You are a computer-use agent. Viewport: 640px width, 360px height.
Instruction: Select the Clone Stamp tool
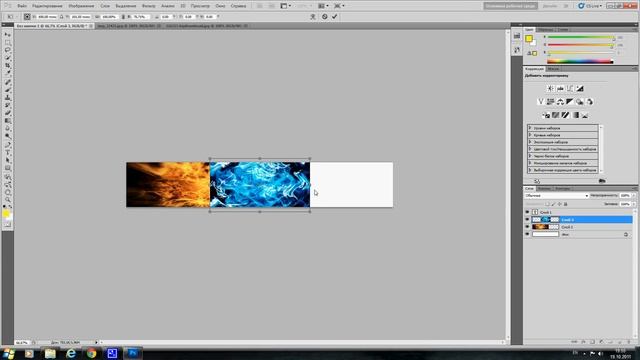click(x=7, y=97)
